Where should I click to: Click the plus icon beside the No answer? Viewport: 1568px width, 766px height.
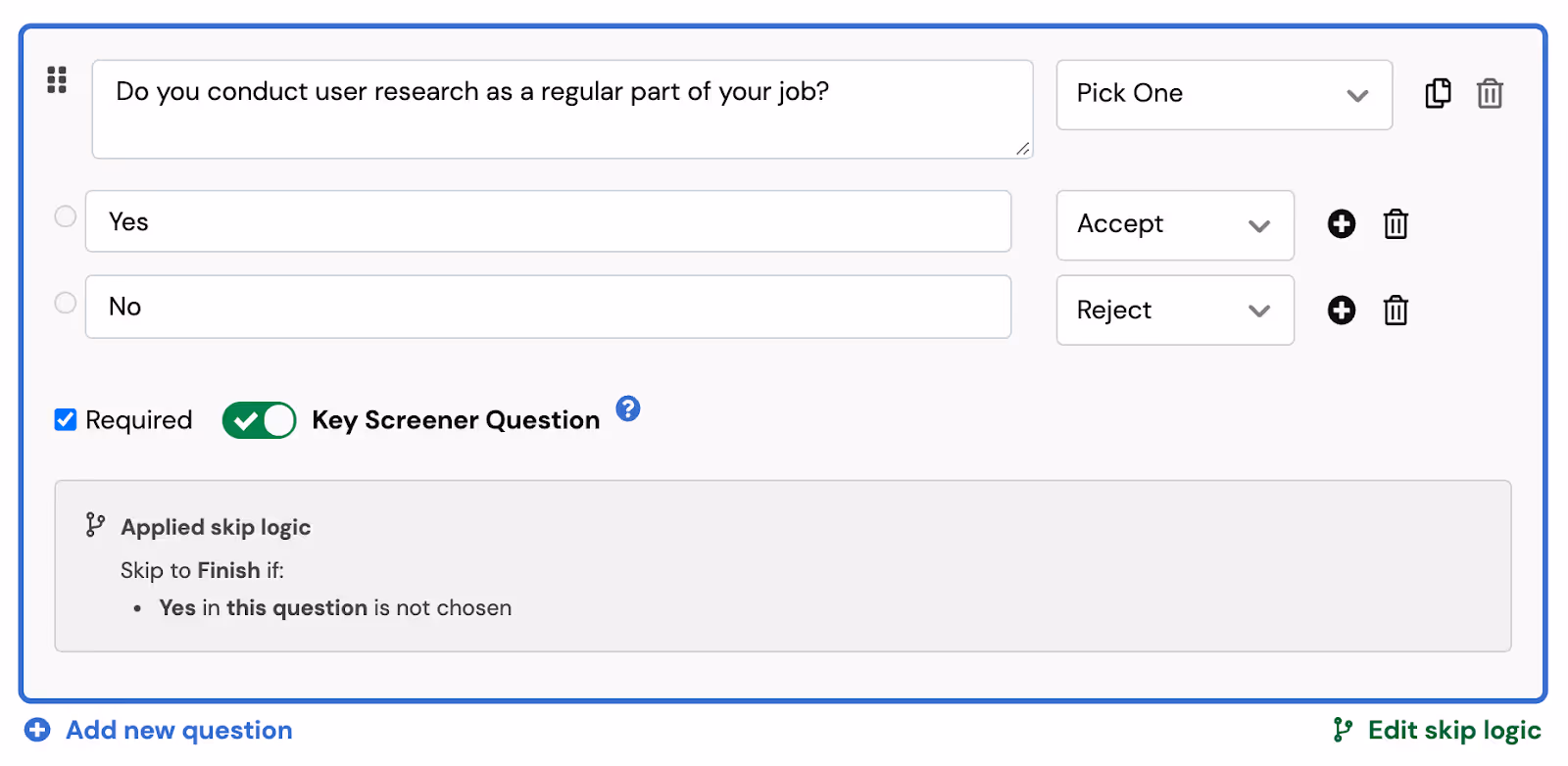click(1341, 310)
